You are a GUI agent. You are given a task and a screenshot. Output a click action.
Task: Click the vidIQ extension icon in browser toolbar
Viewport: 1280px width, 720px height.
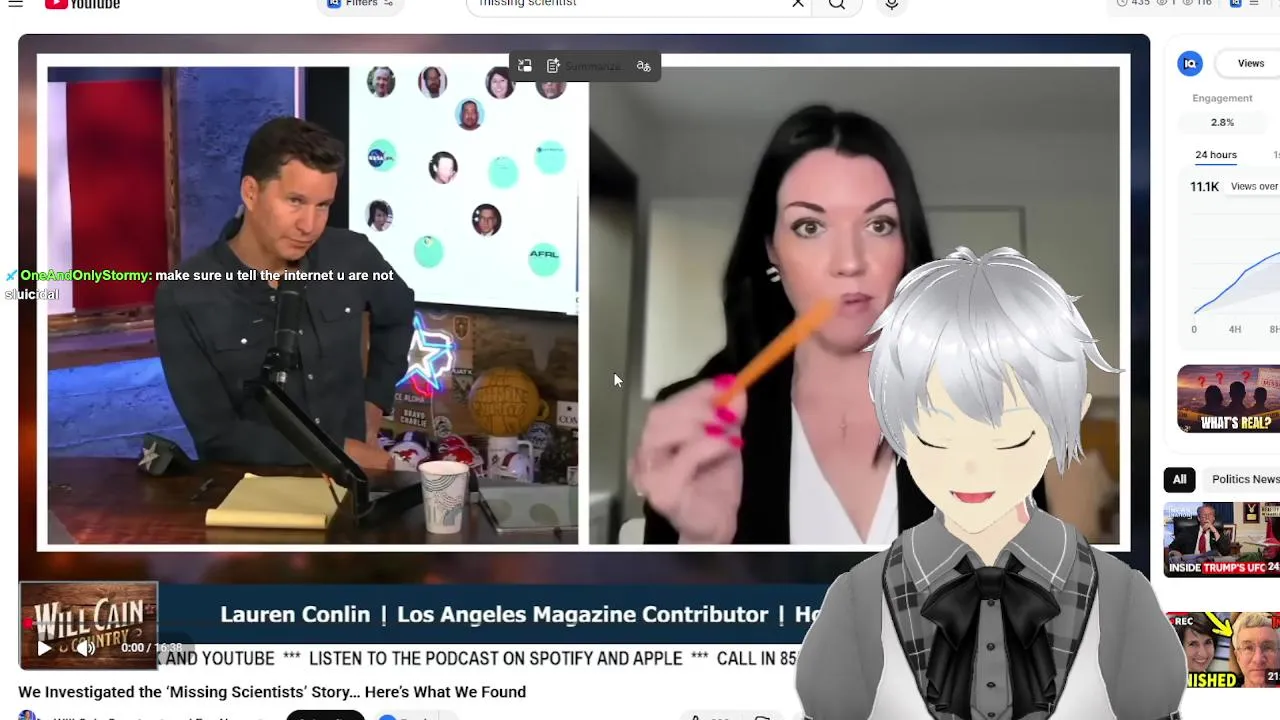coord(1236,4)
